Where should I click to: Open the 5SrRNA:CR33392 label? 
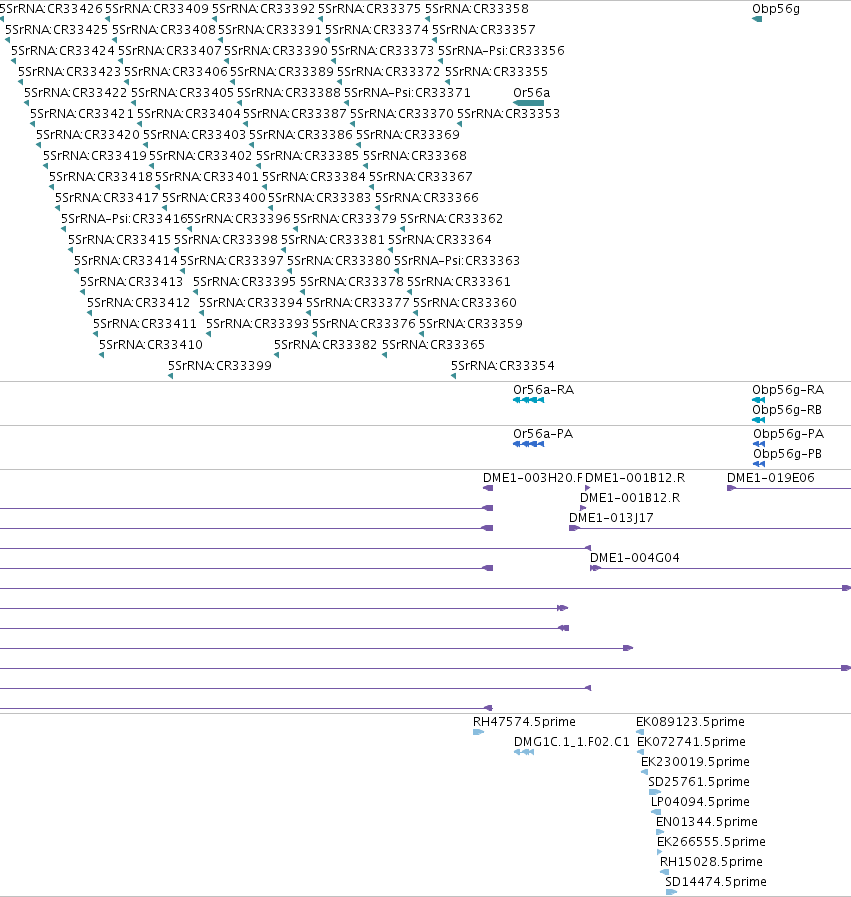click(264, 9)
